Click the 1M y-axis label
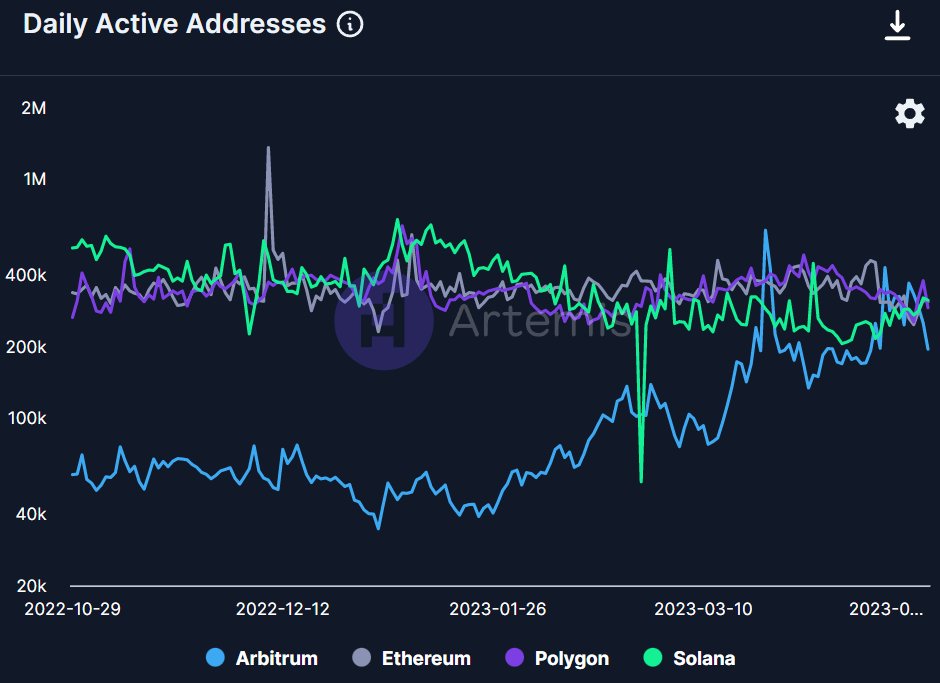 click(34, 179)
